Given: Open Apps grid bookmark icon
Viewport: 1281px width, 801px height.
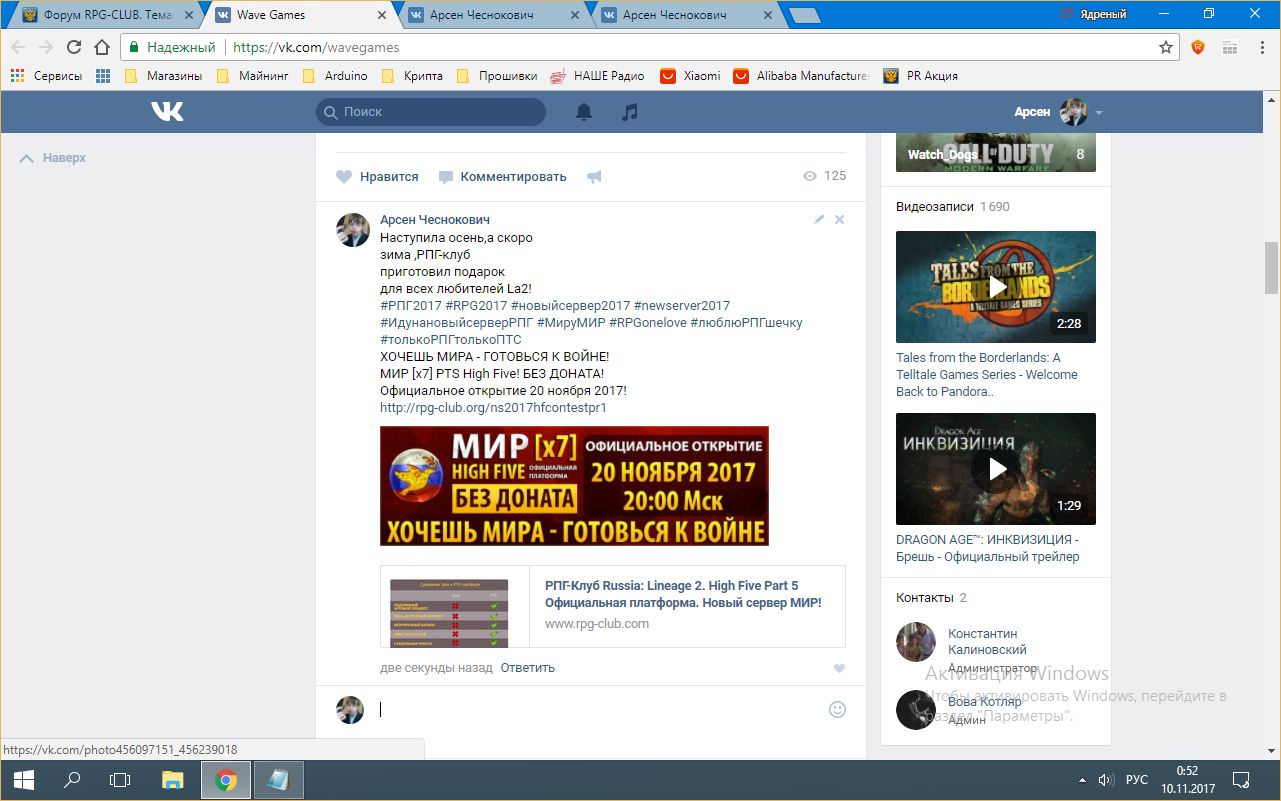Looking at the screenshot, I should coord(102,76).
